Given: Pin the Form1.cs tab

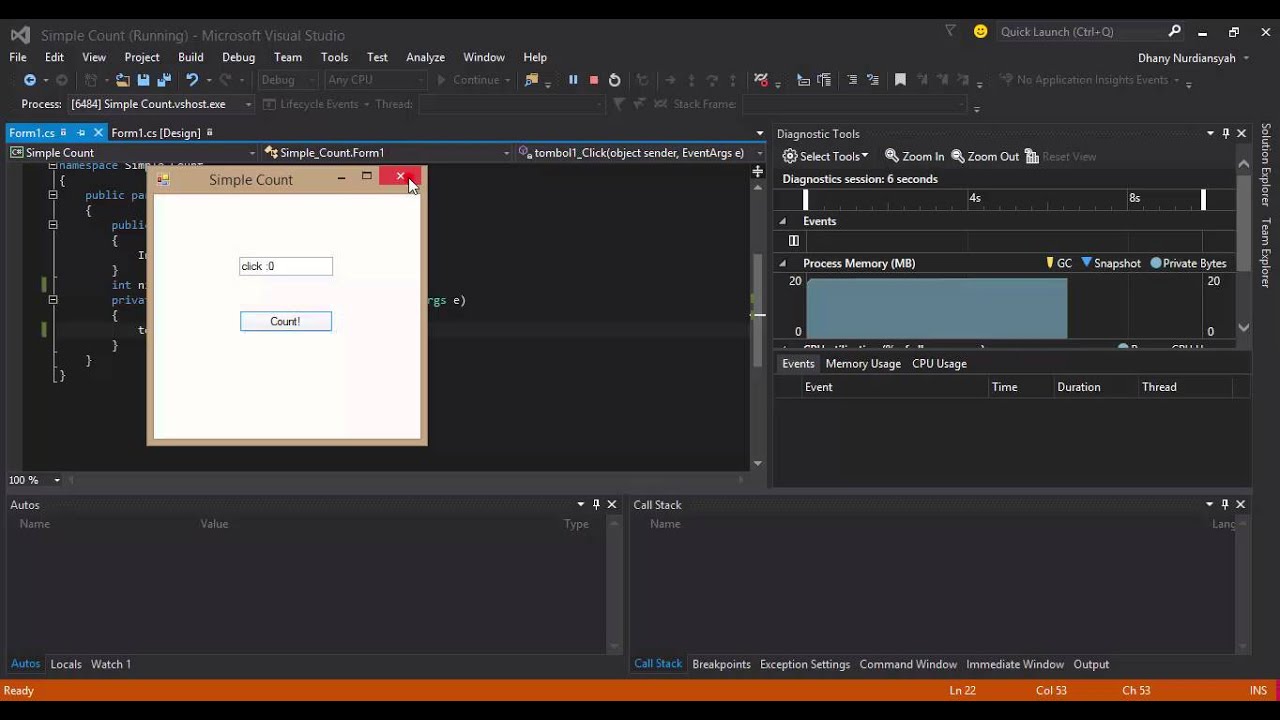Looking at the screenshot, I should click(x=81, y=133).
